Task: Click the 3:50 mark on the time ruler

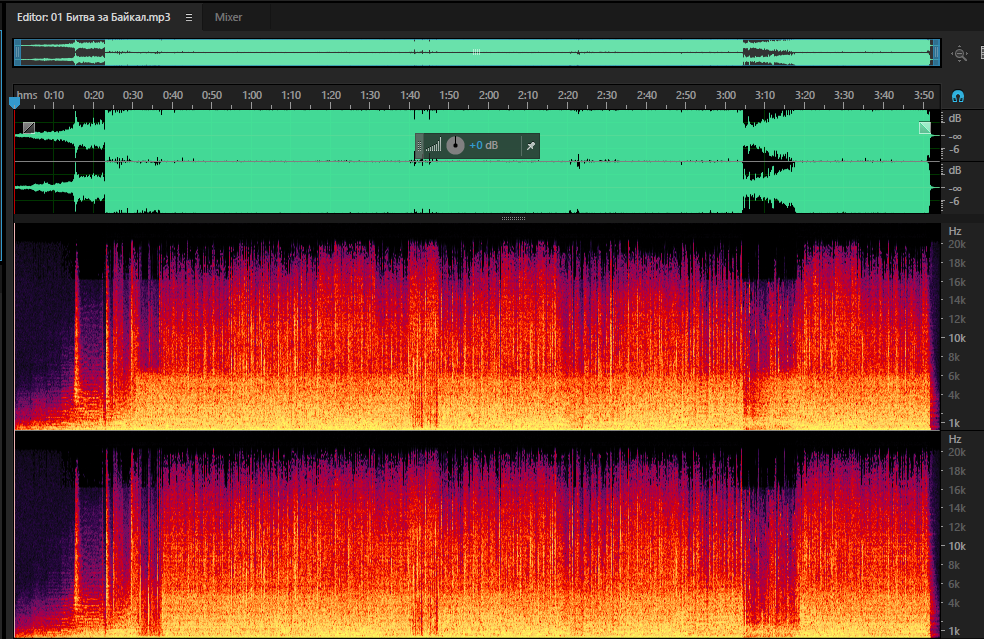Action: click(x=923, y=95)
